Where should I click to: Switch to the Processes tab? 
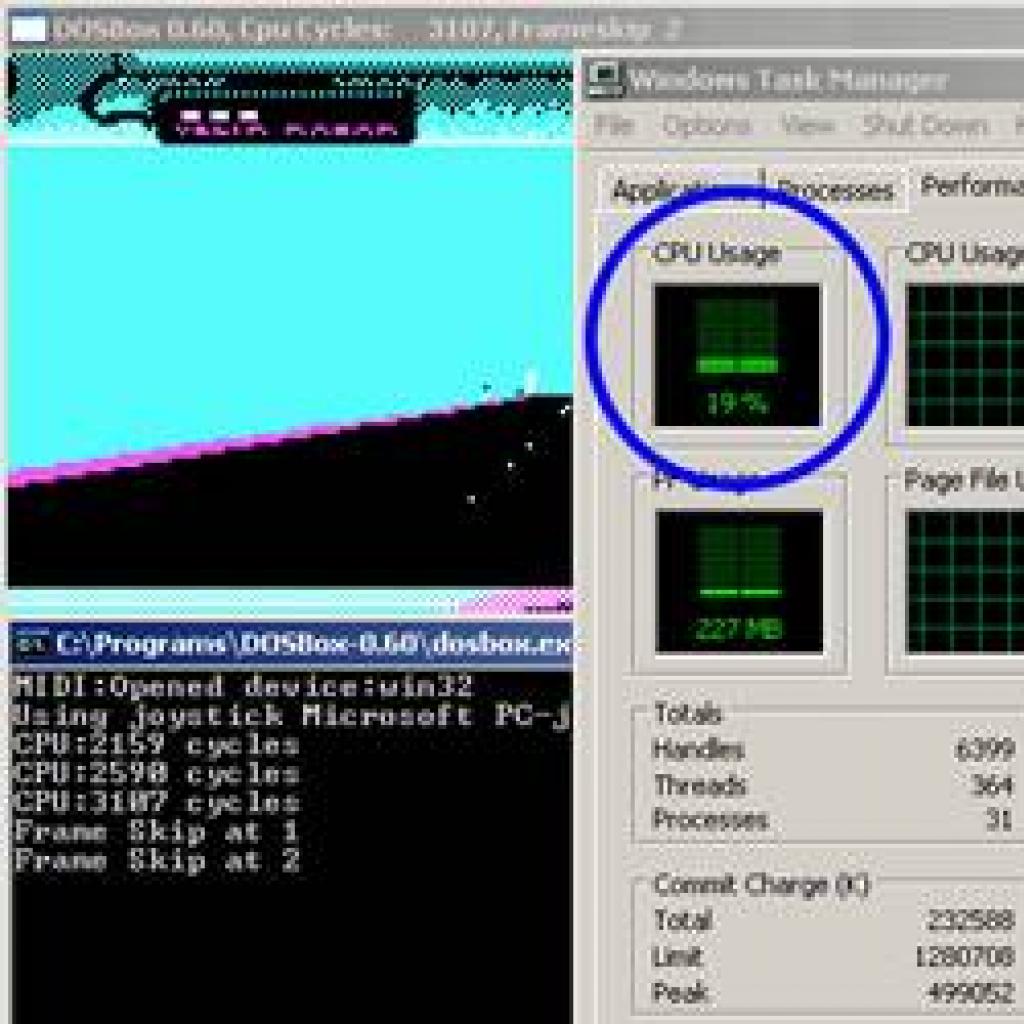pos(836,191)
